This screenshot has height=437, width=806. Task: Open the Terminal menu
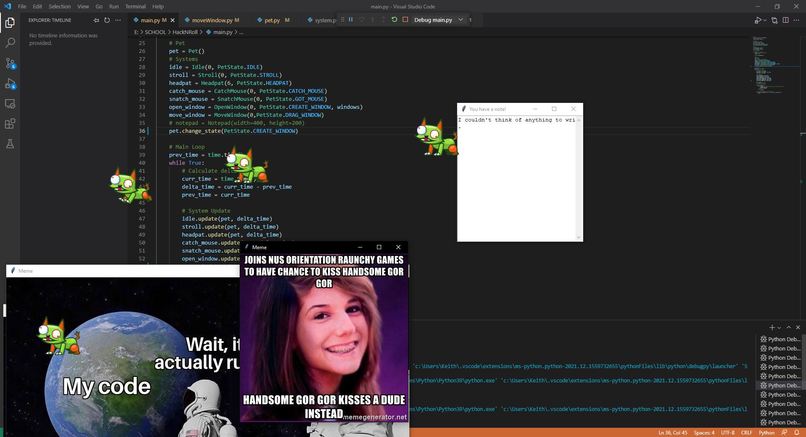(x=136, y=6)
